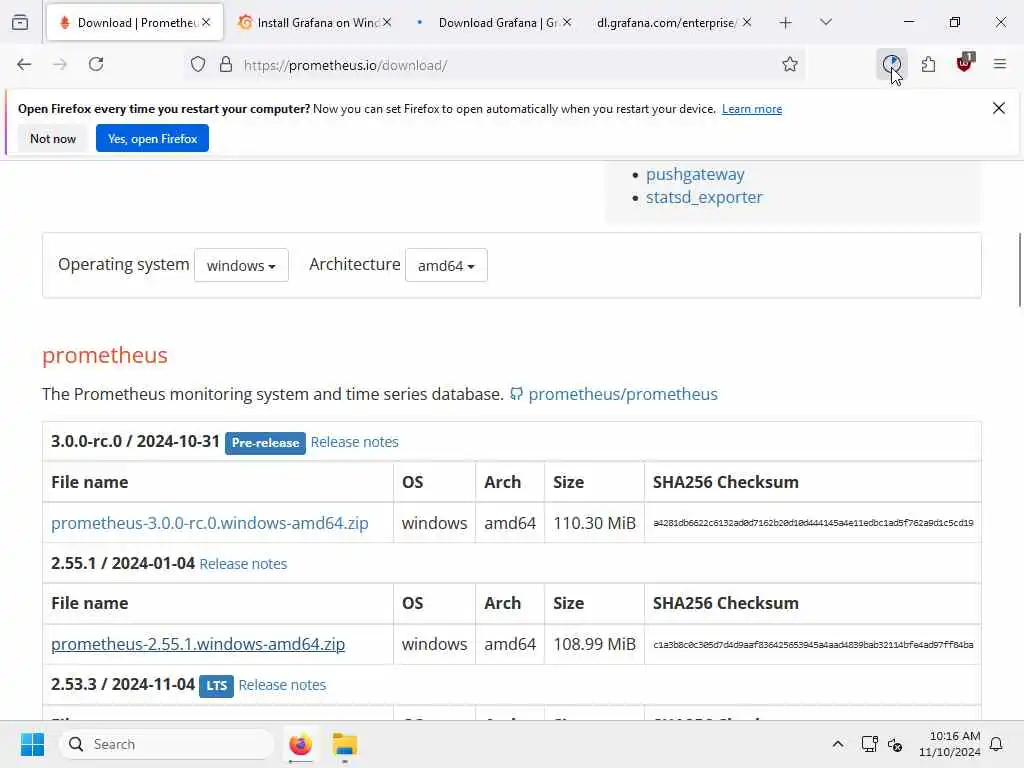Open the Architecture amd64 dropdown
Screen dimensions: 1024x768
click(x=446, y=265)
